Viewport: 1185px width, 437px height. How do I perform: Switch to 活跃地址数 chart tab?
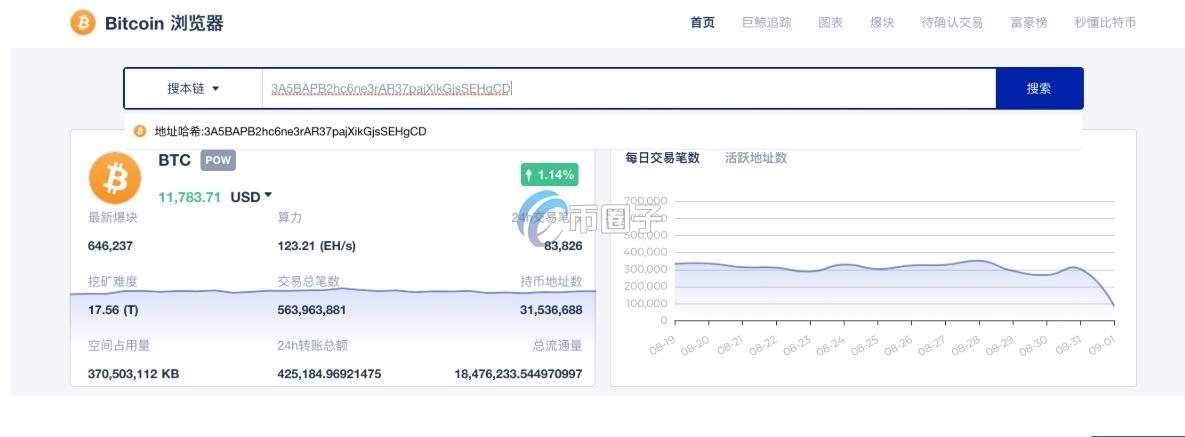point(756,158)
